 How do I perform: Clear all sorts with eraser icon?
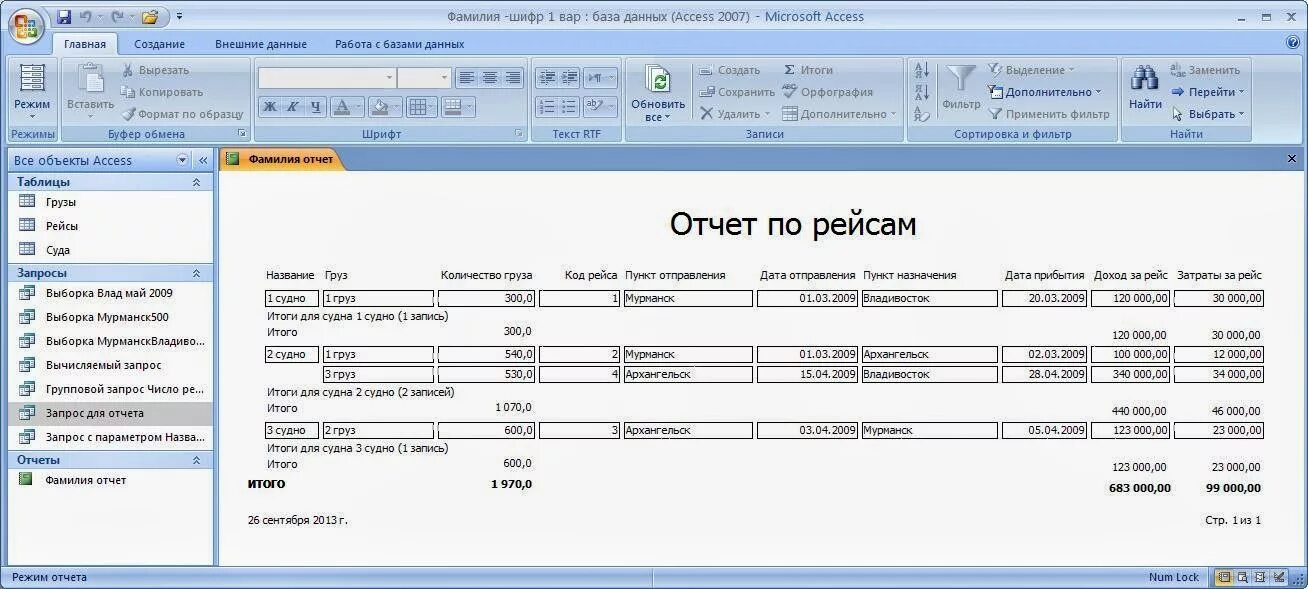pos(922,114)
